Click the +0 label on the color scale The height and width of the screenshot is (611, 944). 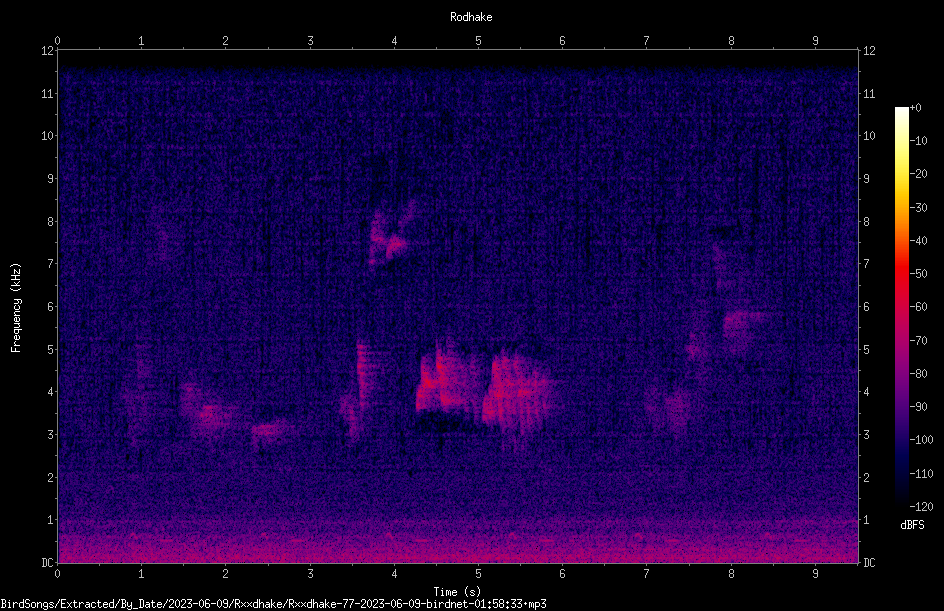click(x=915, y=108)
